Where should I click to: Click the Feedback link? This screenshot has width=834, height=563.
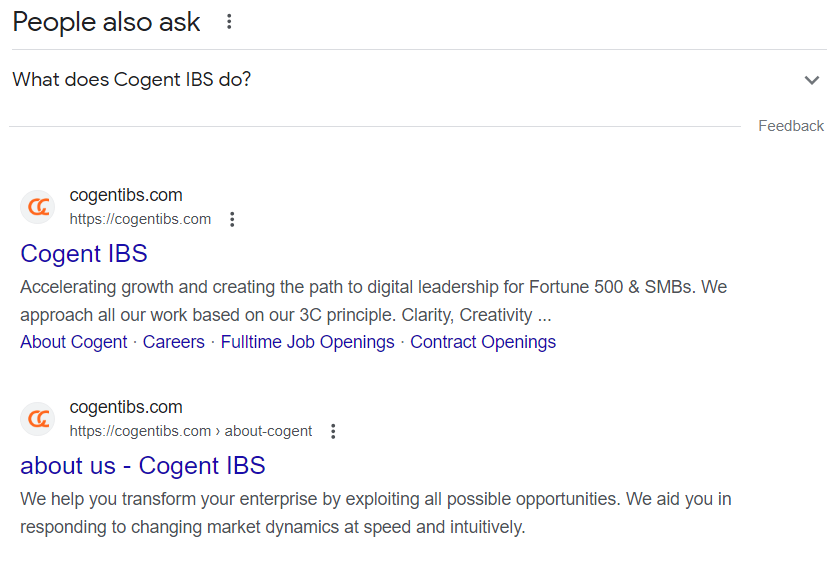[x=790, y=126]
